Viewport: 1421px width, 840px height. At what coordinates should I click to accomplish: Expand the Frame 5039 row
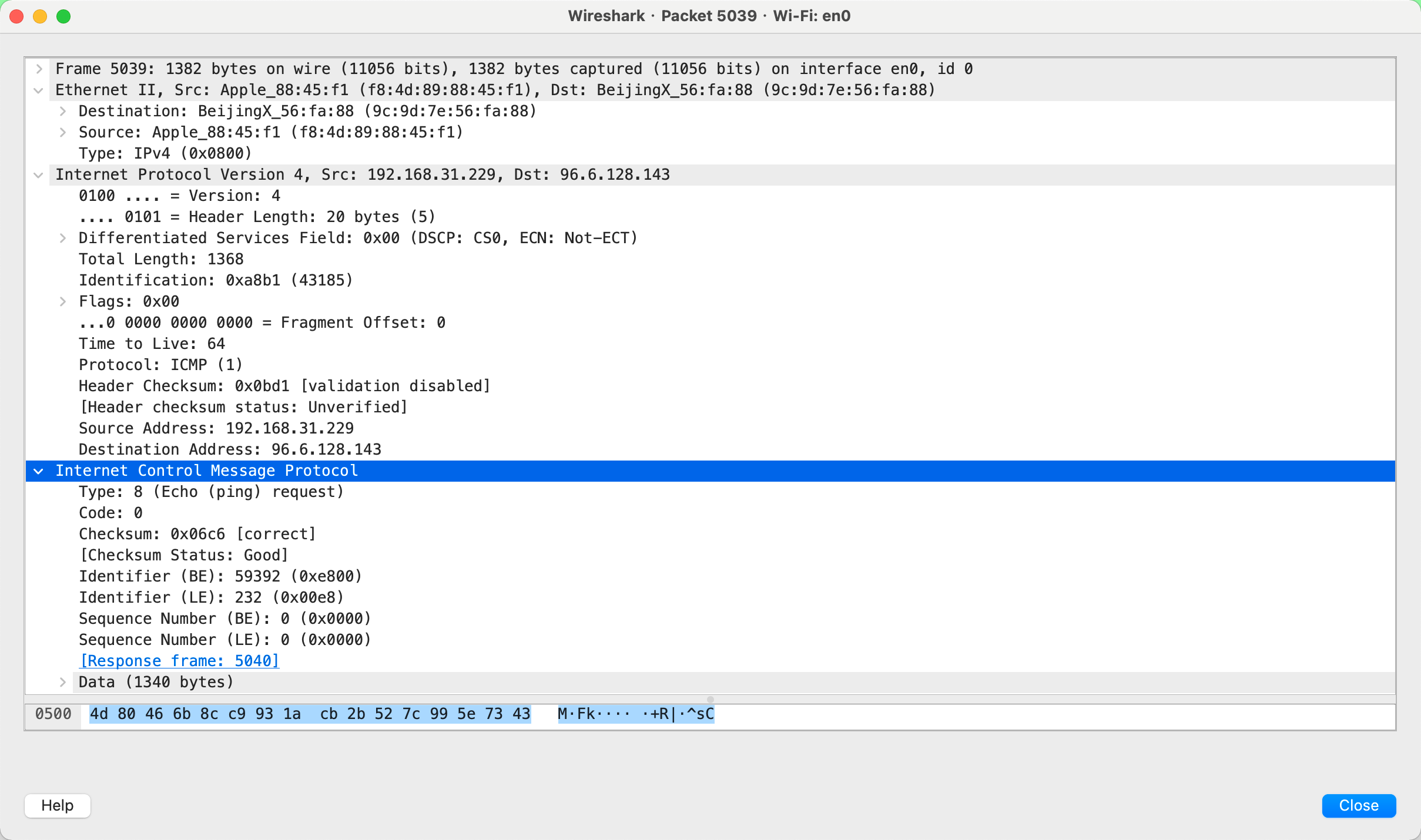pyautogui.click(x=39, y=69)
